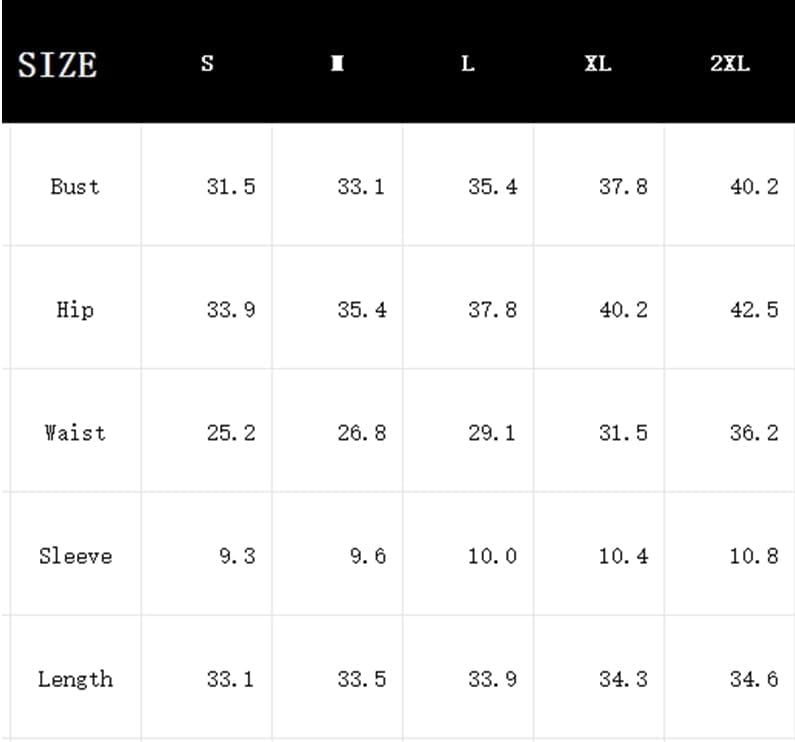
Task: Click Waist value 29.1 for size L
Action: (493, 432)
